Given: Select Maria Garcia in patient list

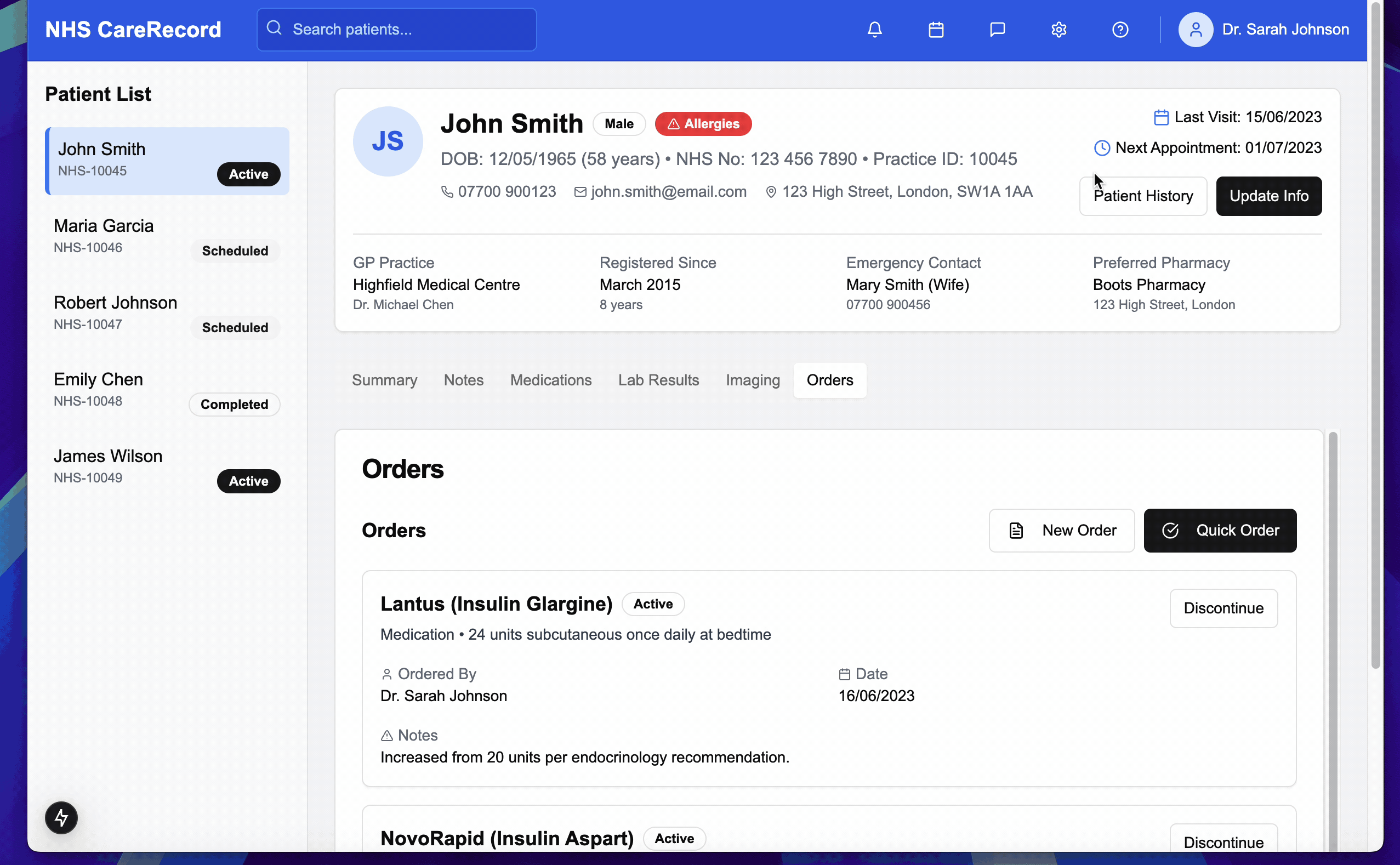Looking at the screenshot, I should (167, 238).
